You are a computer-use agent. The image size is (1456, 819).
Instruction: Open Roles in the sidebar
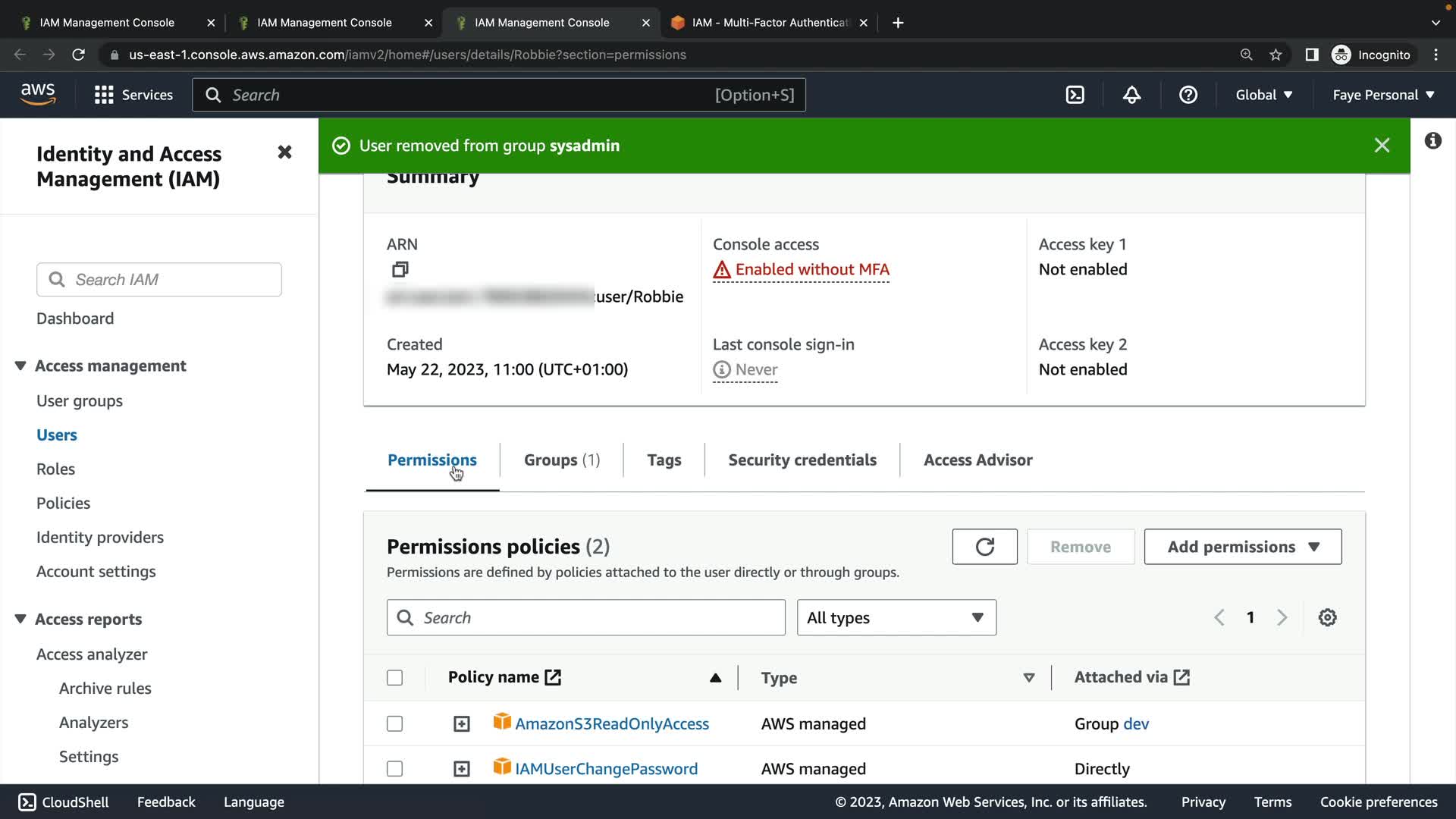click(55, 469)
